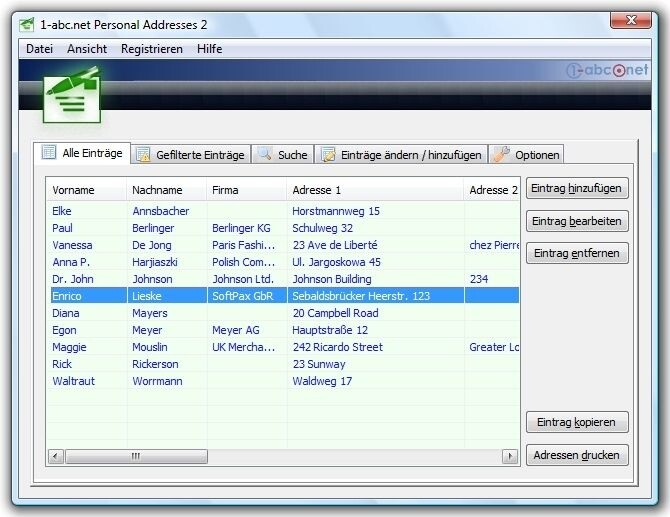Select the Annsbacher last name cell
The height and width of the screenshot is (517, 670).
pos(161,211)
